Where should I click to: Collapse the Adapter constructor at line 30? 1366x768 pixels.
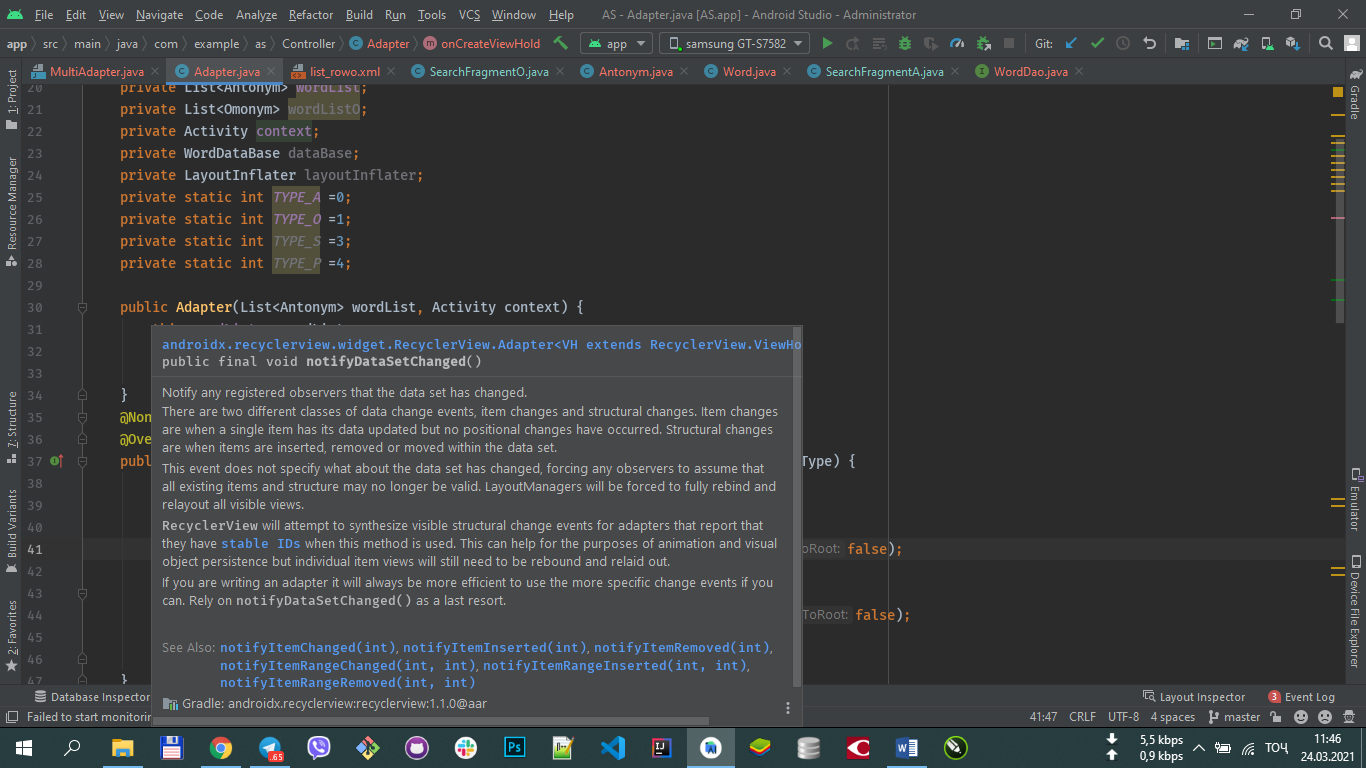click(84, 307)
